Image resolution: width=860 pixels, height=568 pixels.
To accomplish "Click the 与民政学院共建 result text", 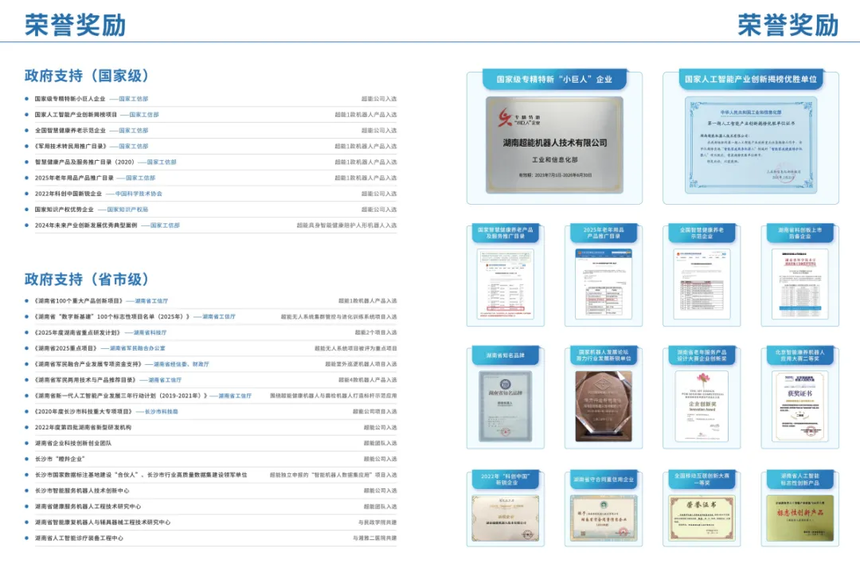I will (377, 522).
